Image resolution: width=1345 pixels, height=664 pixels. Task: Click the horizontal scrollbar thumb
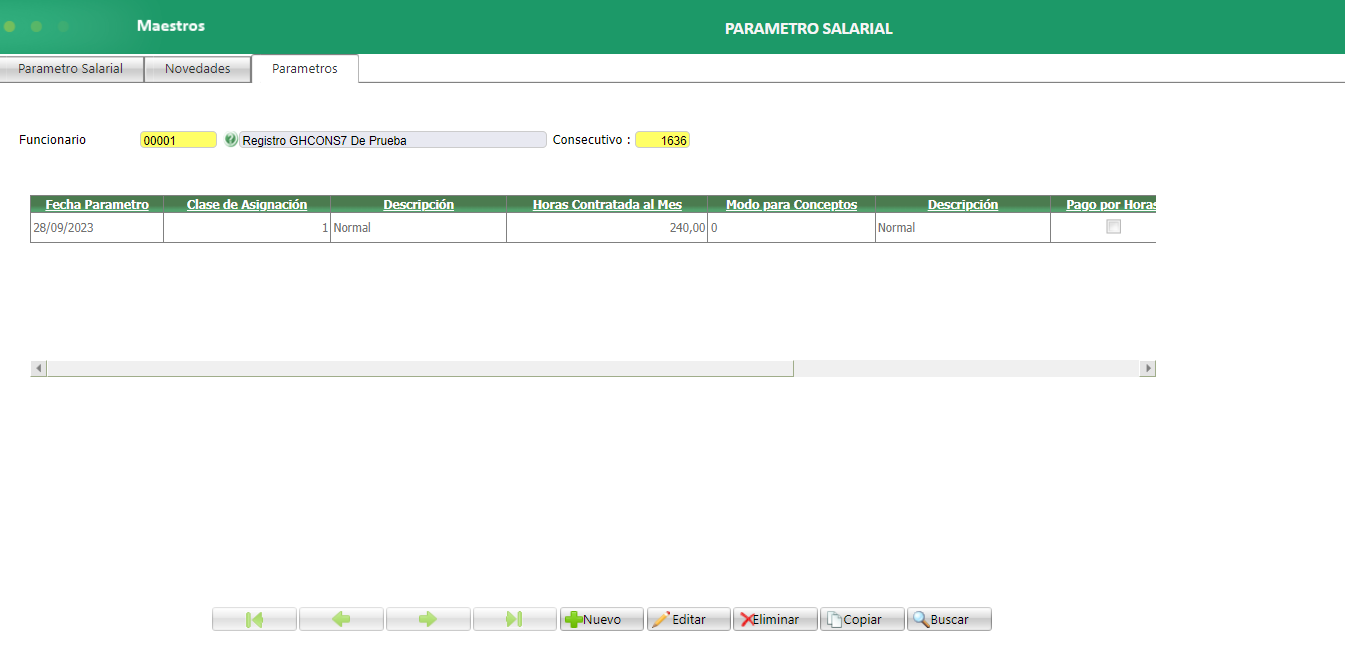point(420,369)
